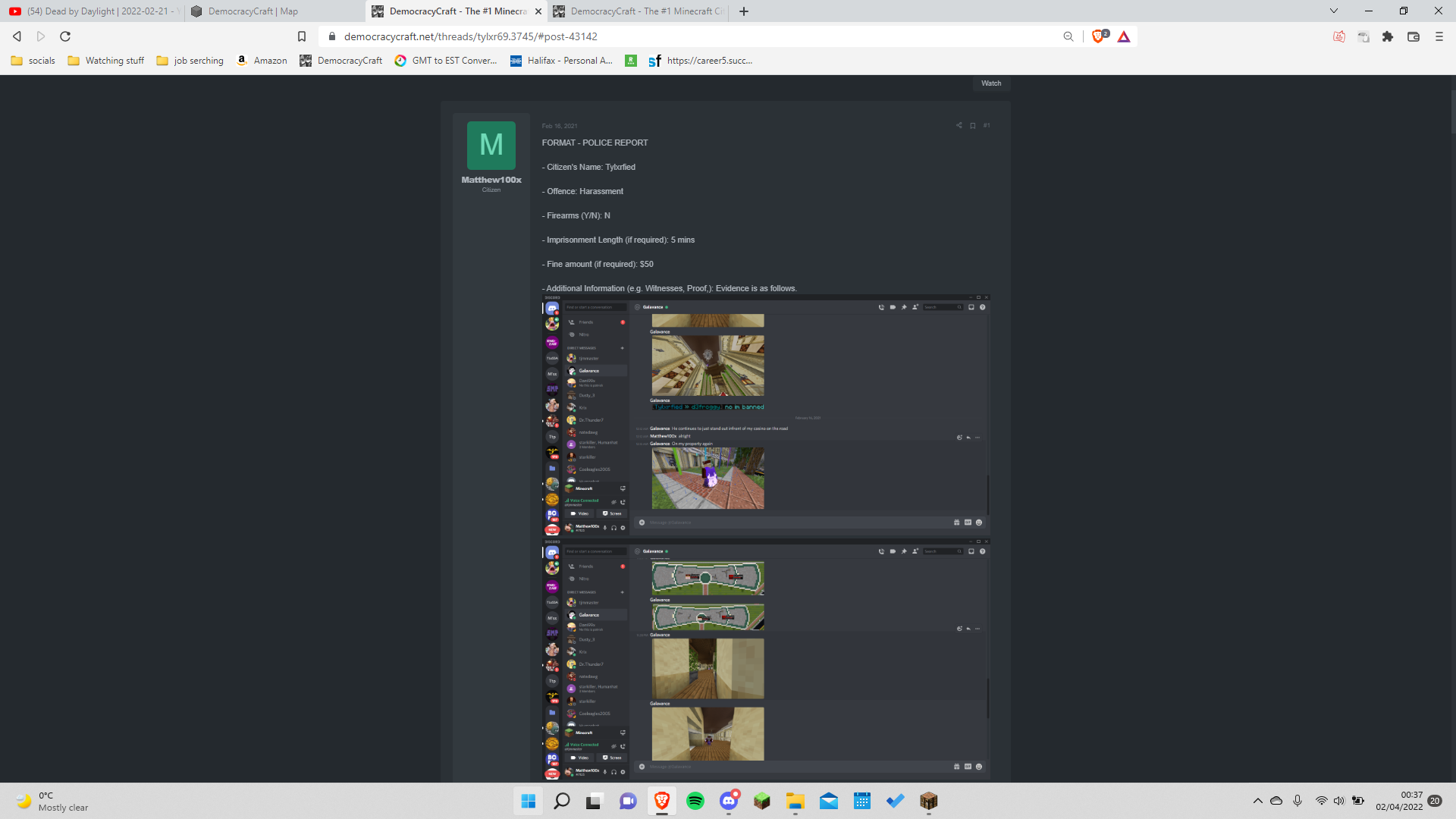The image size is (1456, 819).
Task: Open the Watching stuff bookmark folder
Action: (106, 61)
